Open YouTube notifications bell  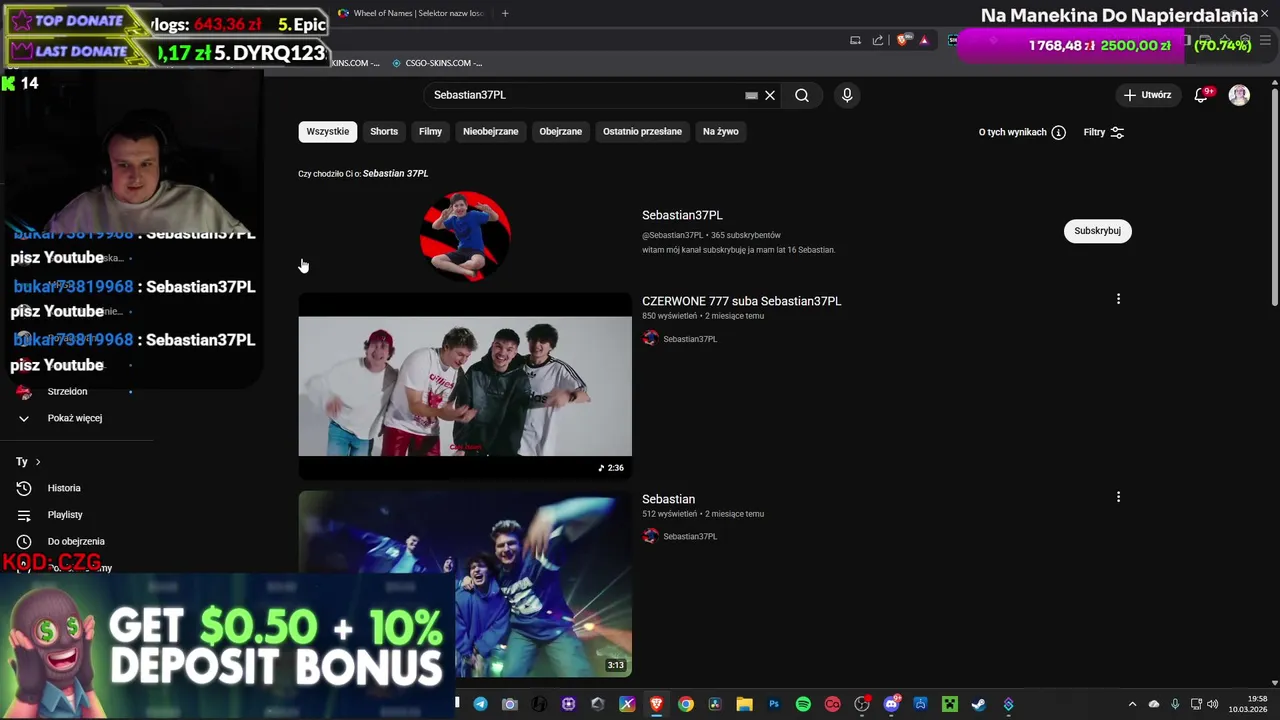pos(1201,95)
